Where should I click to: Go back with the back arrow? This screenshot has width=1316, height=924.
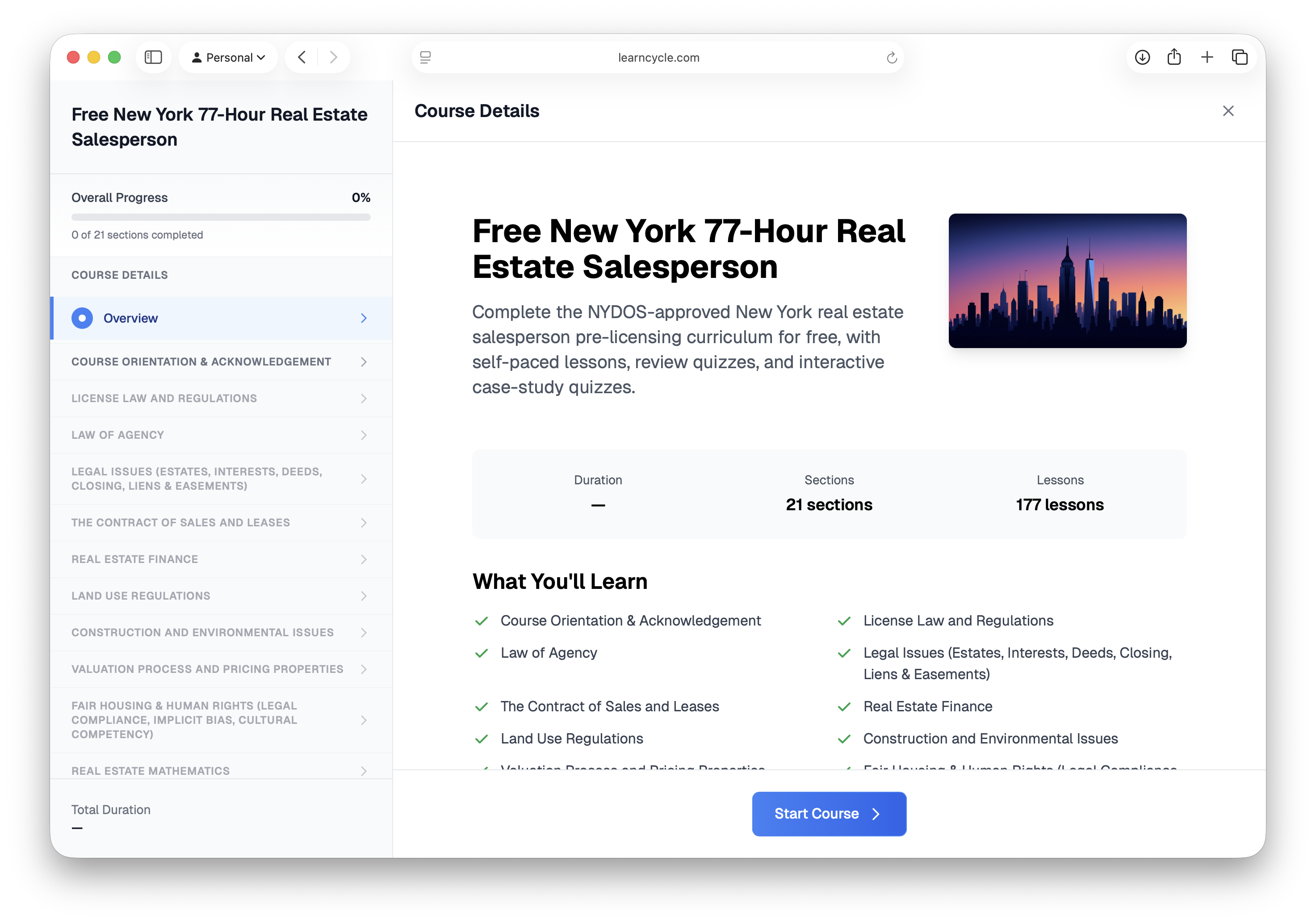tap(302, 57)
